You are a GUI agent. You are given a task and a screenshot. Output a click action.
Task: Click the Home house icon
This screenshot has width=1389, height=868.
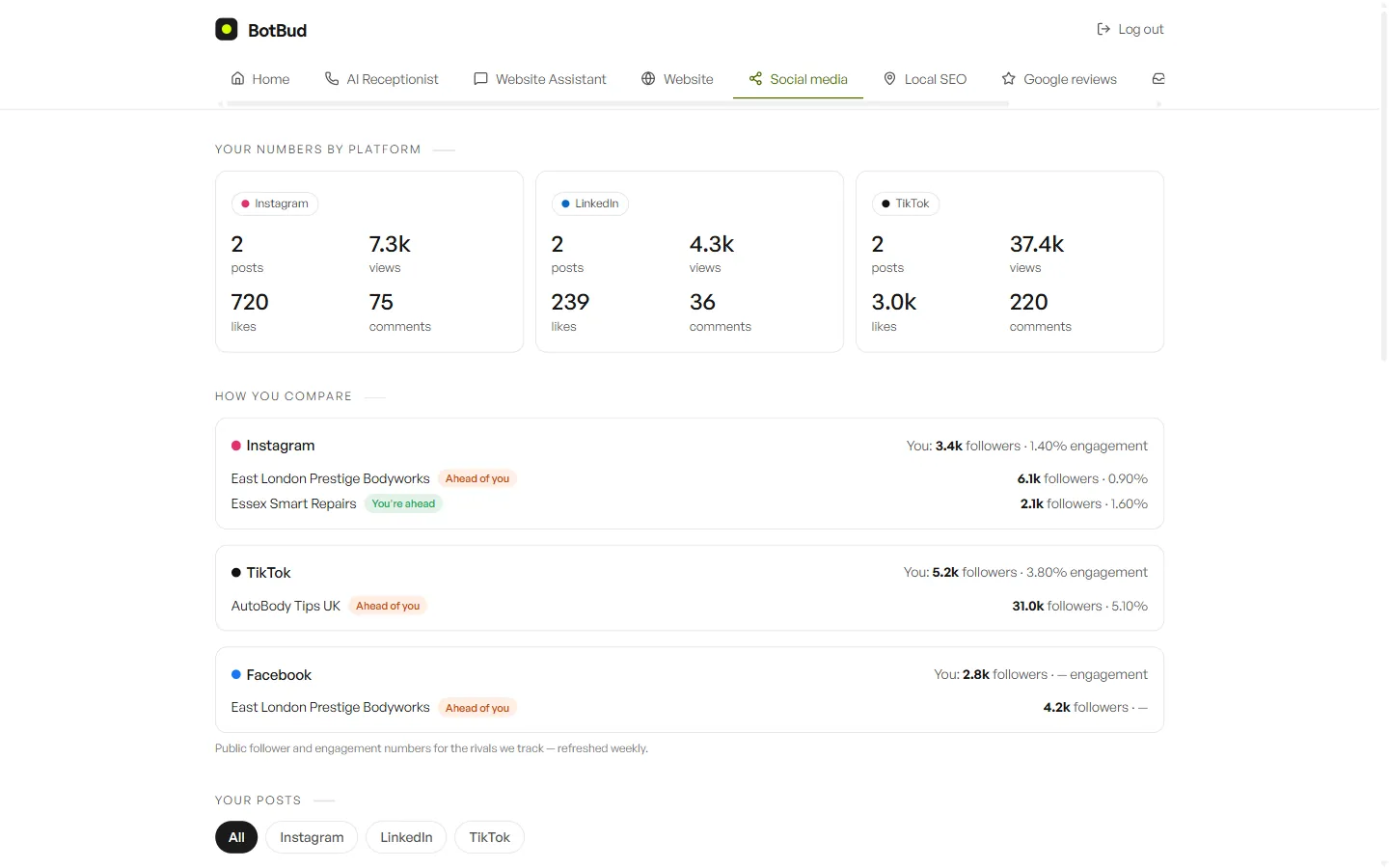coord(237,78)
